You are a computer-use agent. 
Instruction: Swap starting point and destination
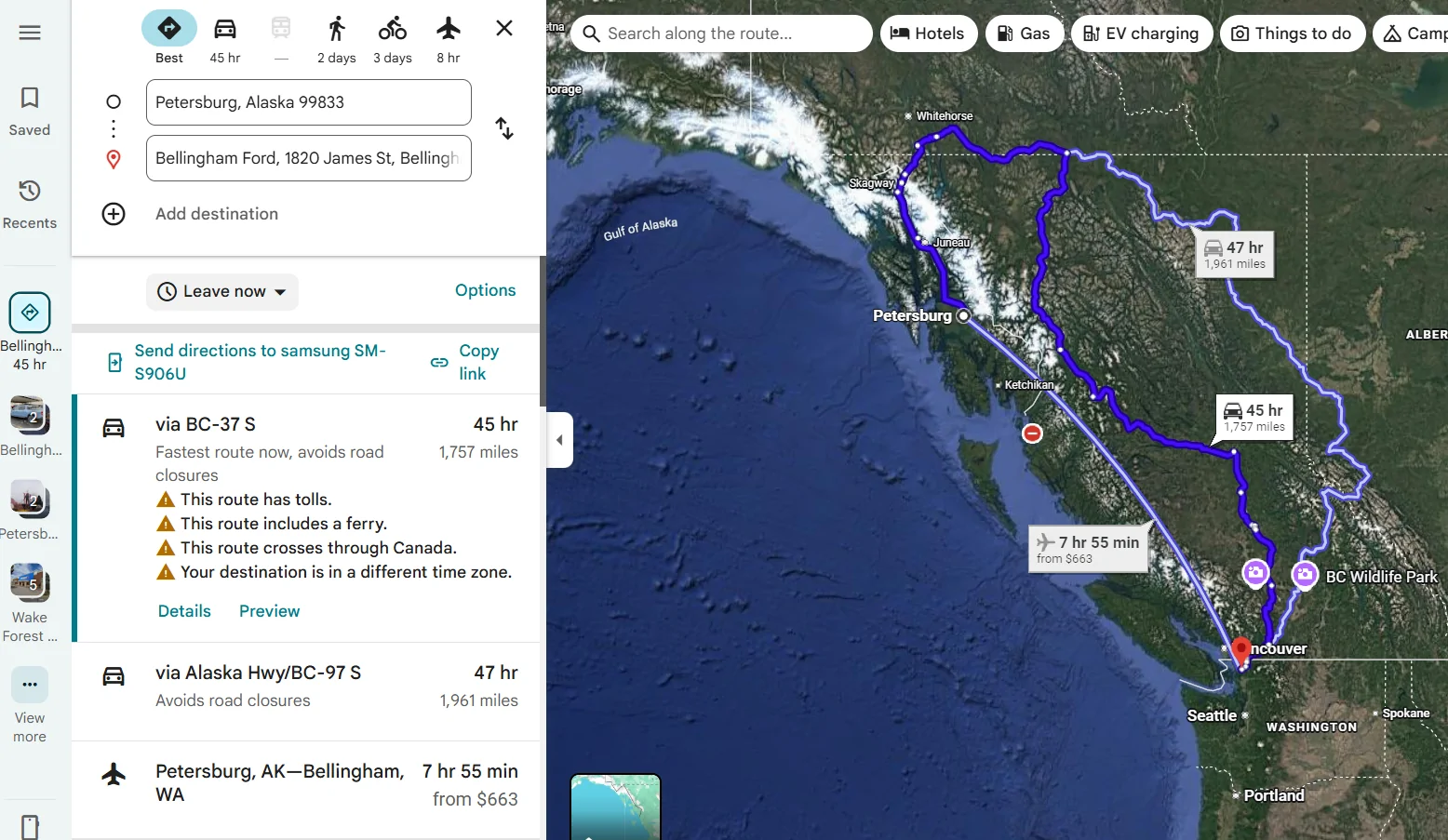click(x=503, y=128)
